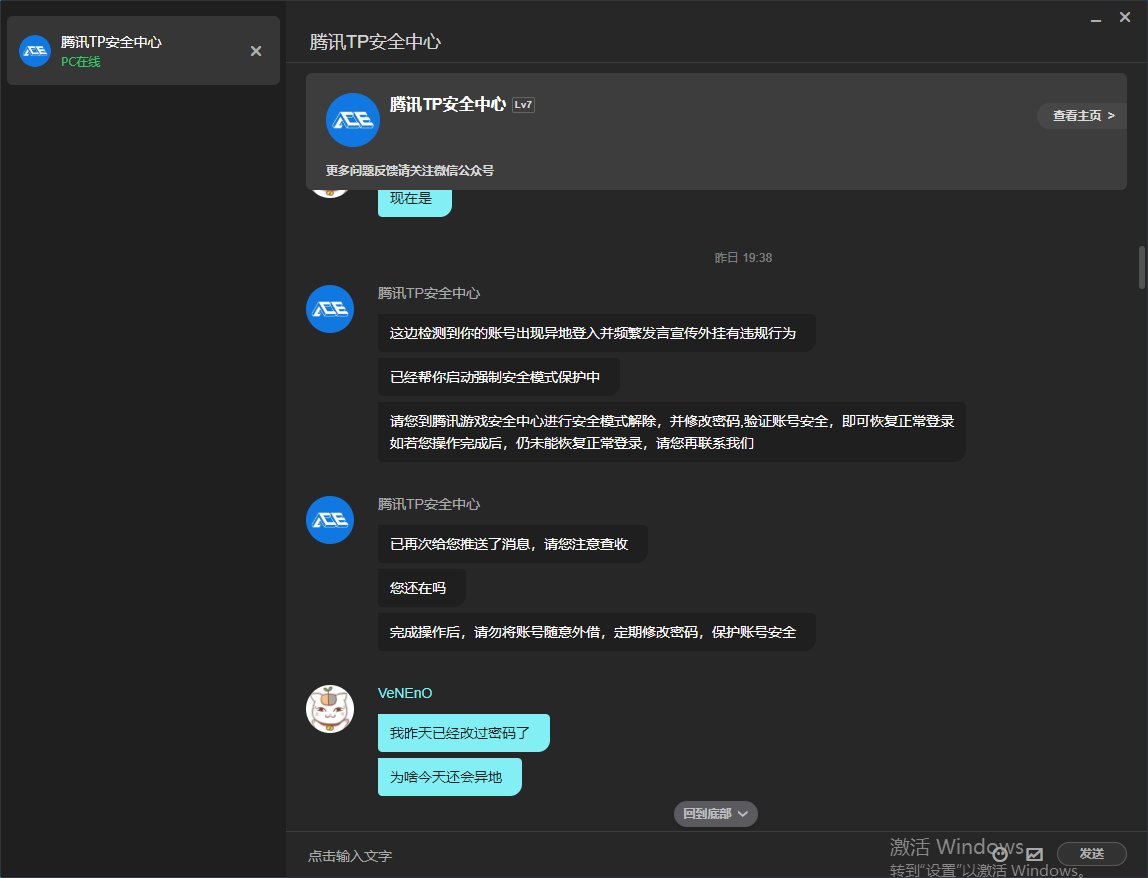Click the bubble 我昨天已经改过密码了
The height and width of the screenshot is (878, 1148).
click(x=463, y=733)
